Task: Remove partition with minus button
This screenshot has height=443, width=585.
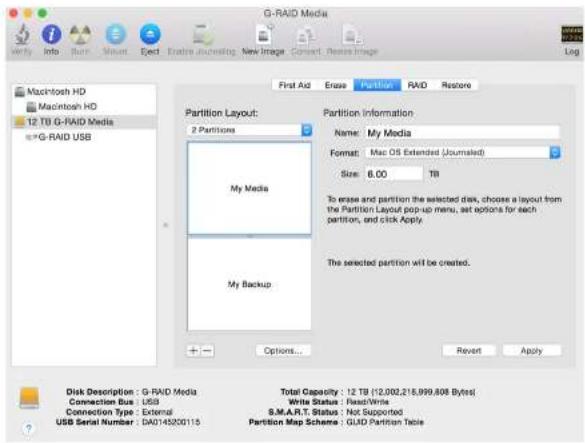Action: click(x=207, y=350)
